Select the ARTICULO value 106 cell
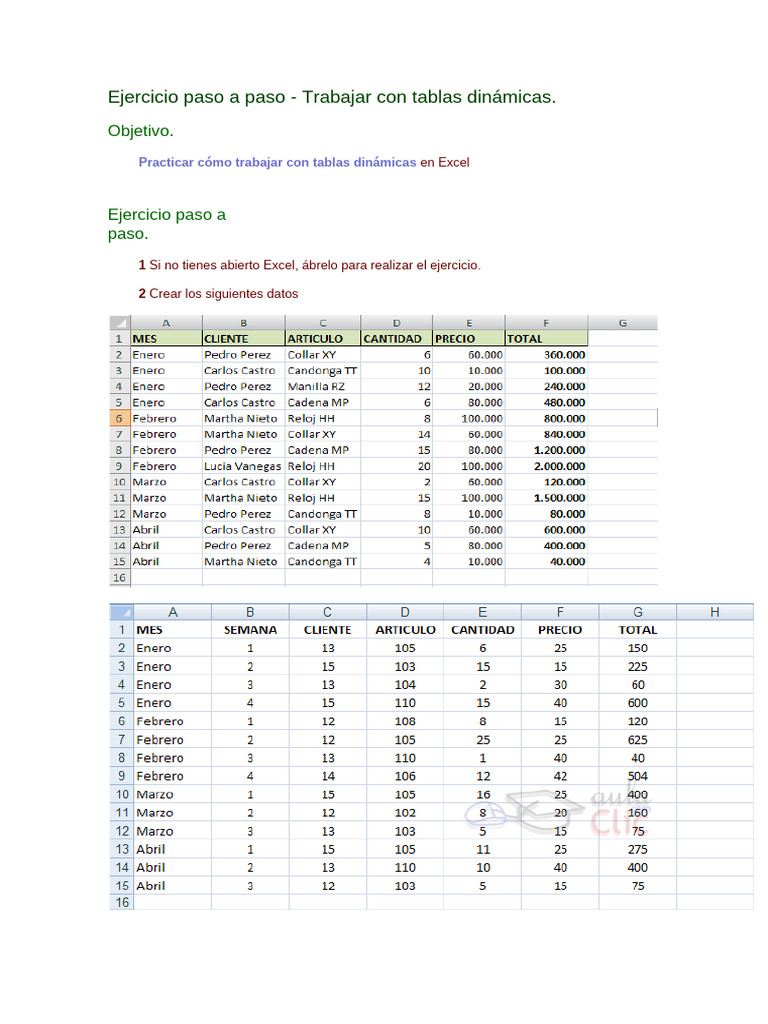Viewport: 768px width, 1024px height. point(404,776)
